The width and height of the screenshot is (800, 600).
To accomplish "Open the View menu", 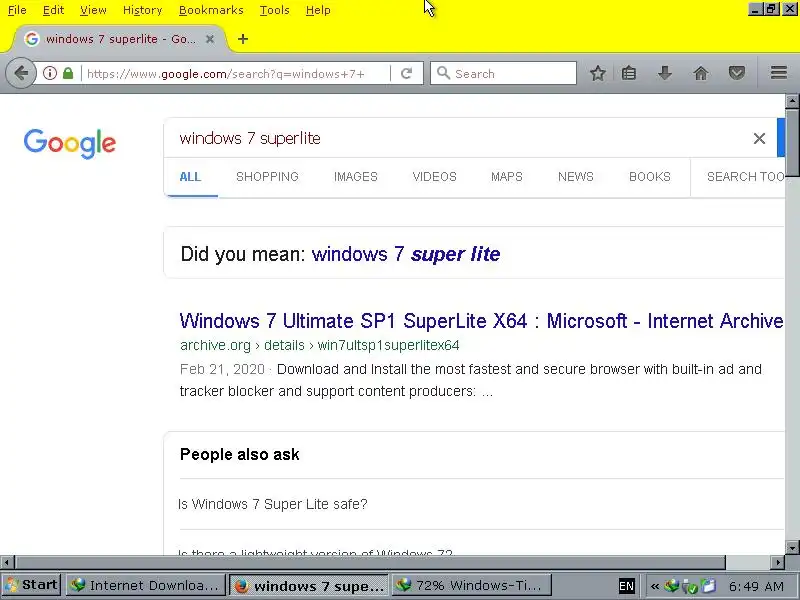I will click(93, 10).
